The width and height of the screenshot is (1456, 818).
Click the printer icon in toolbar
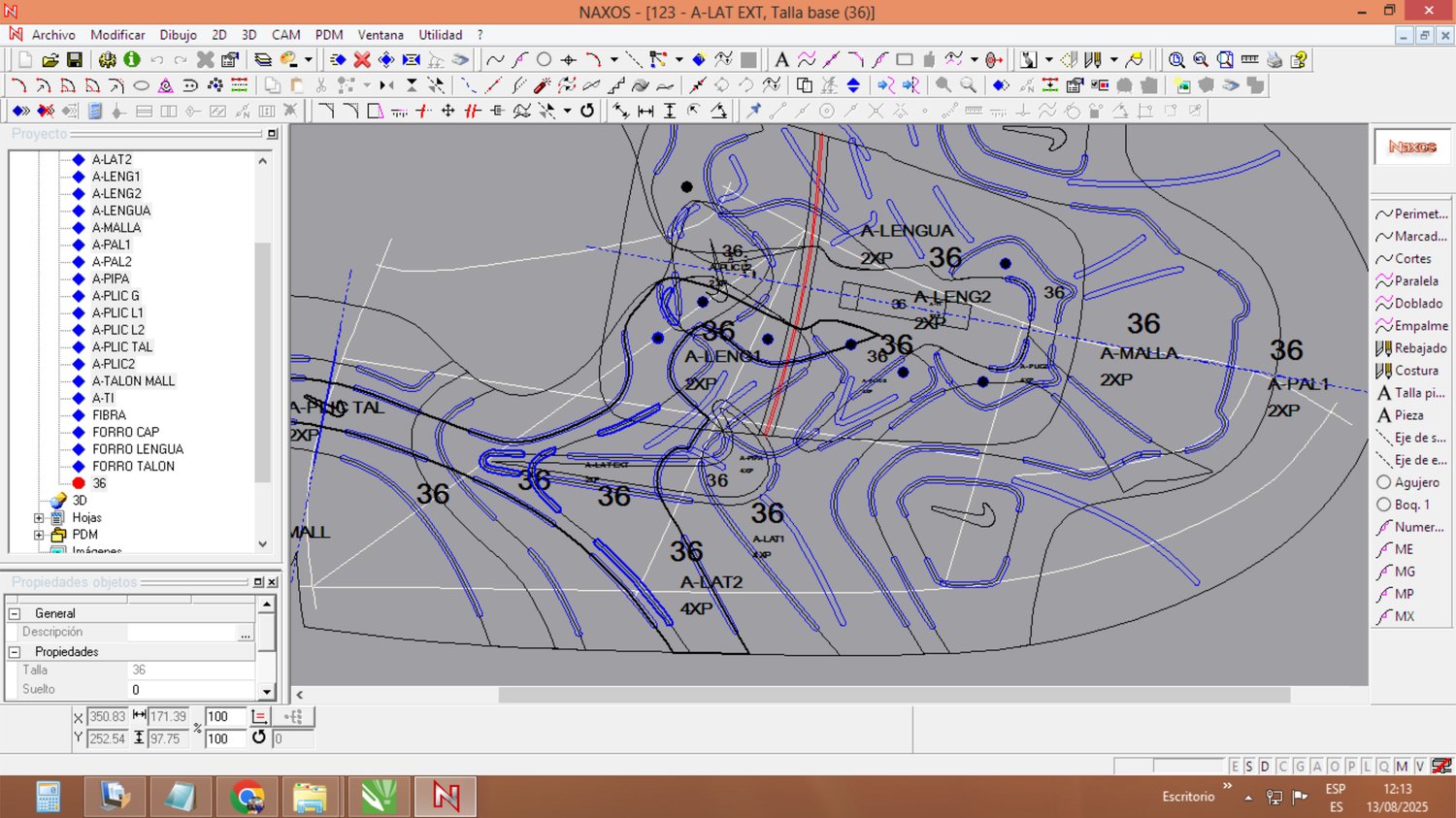[1274, 60]
